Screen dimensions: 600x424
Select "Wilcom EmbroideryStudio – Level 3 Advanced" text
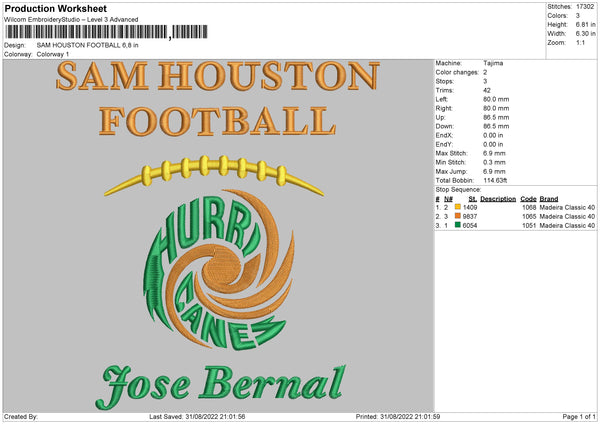pyautogui.click(x=71, y=20)
